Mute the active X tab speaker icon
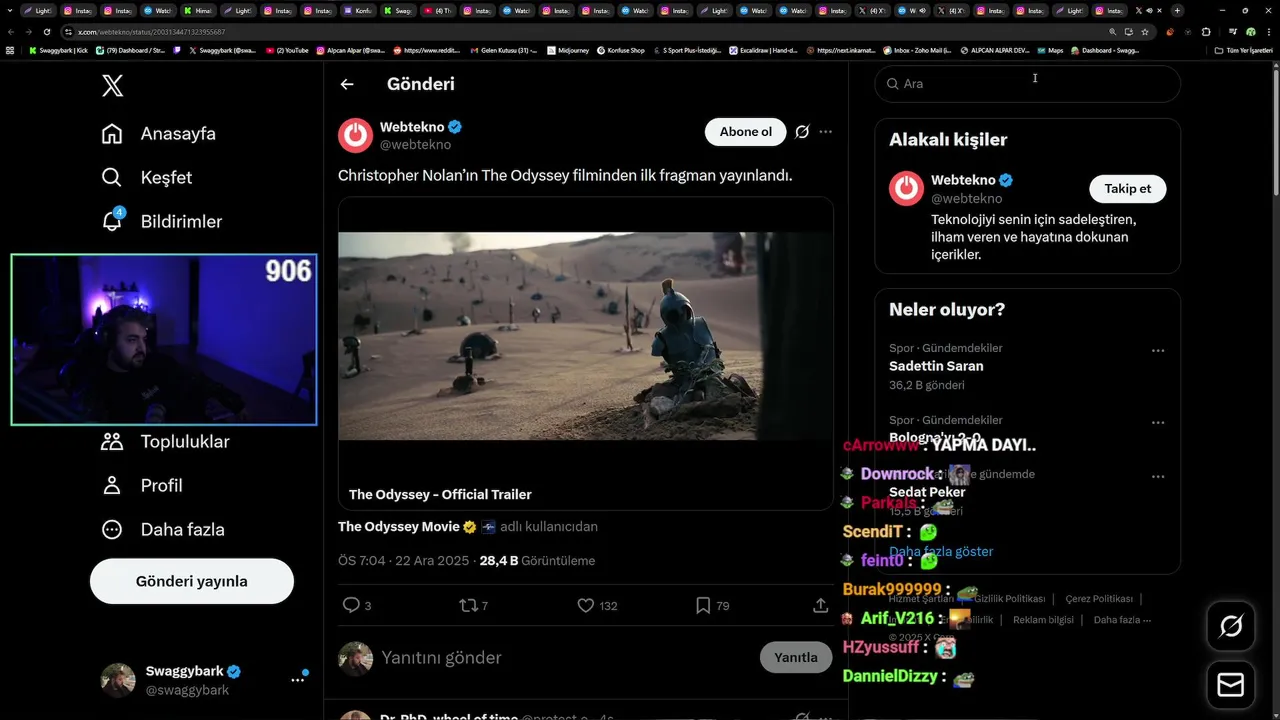1280x720 pixels. coord(1148,10)
